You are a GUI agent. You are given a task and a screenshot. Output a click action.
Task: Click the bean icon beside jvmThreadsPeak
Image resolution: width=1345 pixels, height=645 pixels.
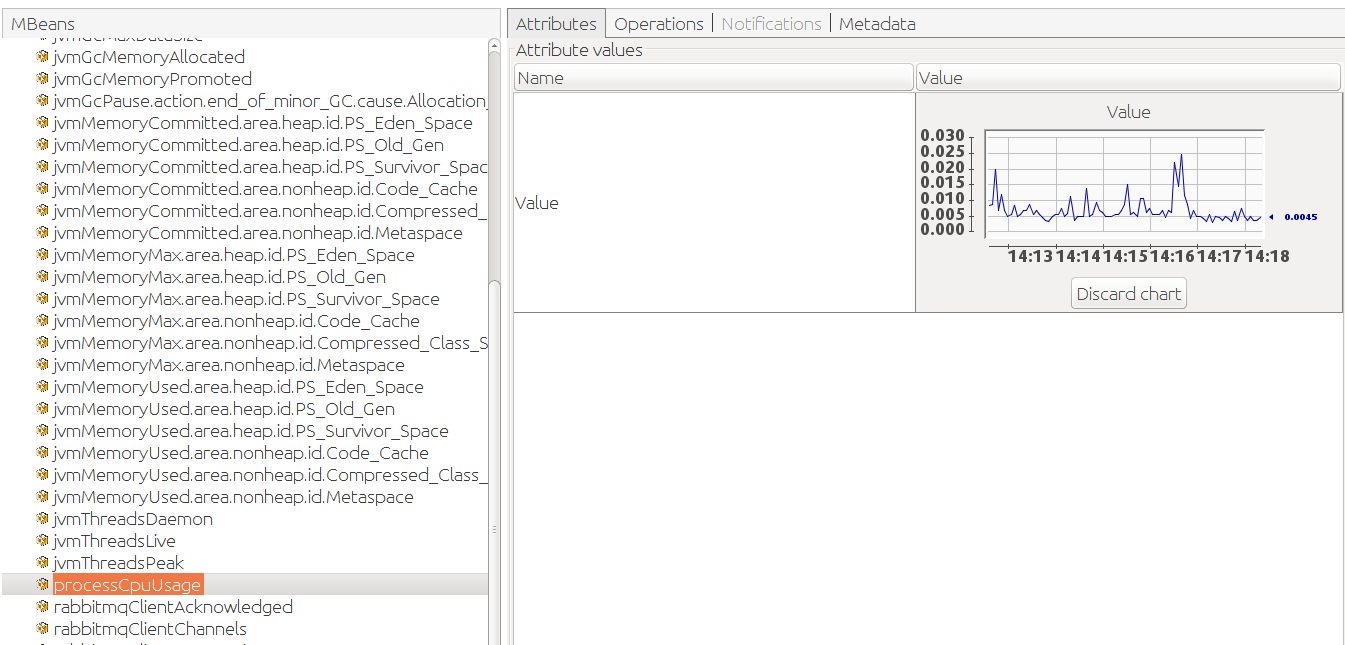[x=42, y=562]
